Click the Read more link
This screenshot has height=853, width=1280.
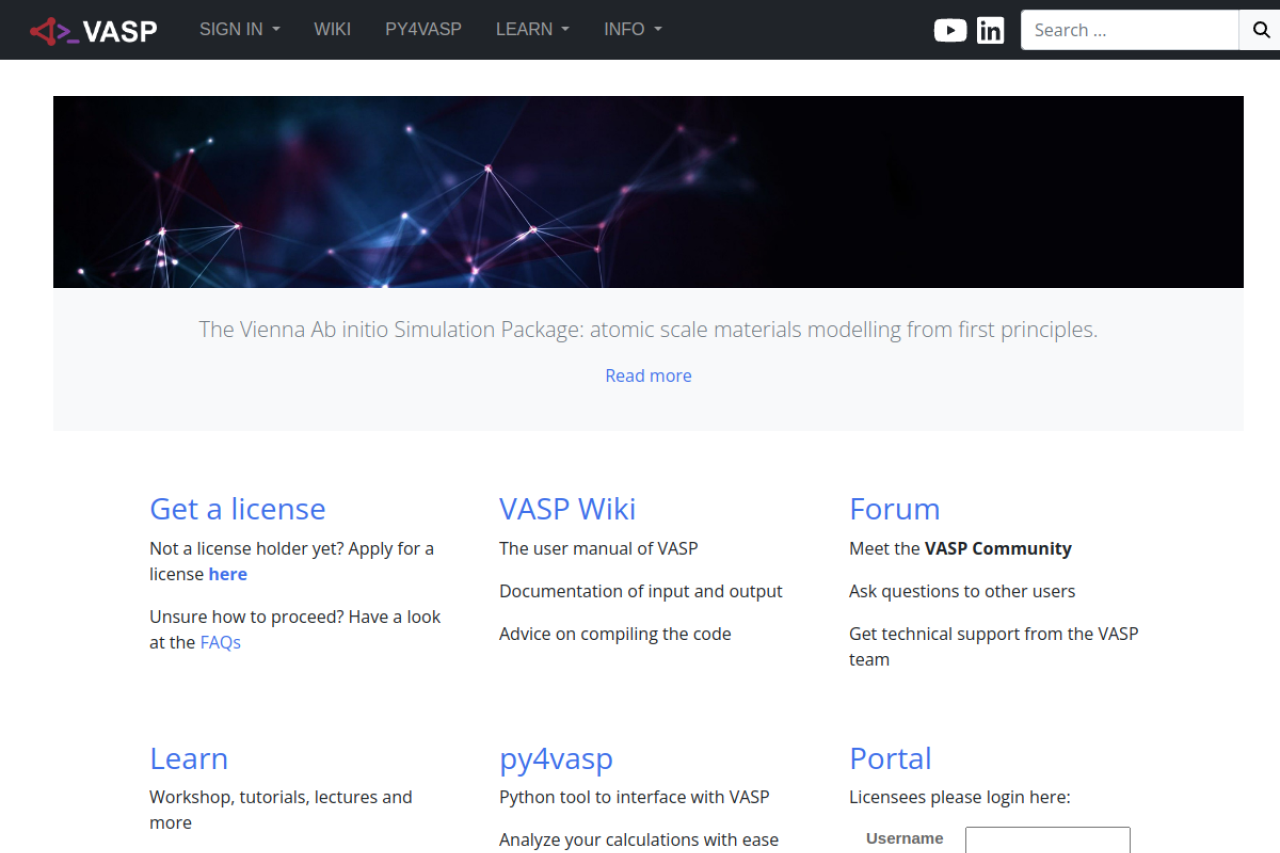point(648,376)
